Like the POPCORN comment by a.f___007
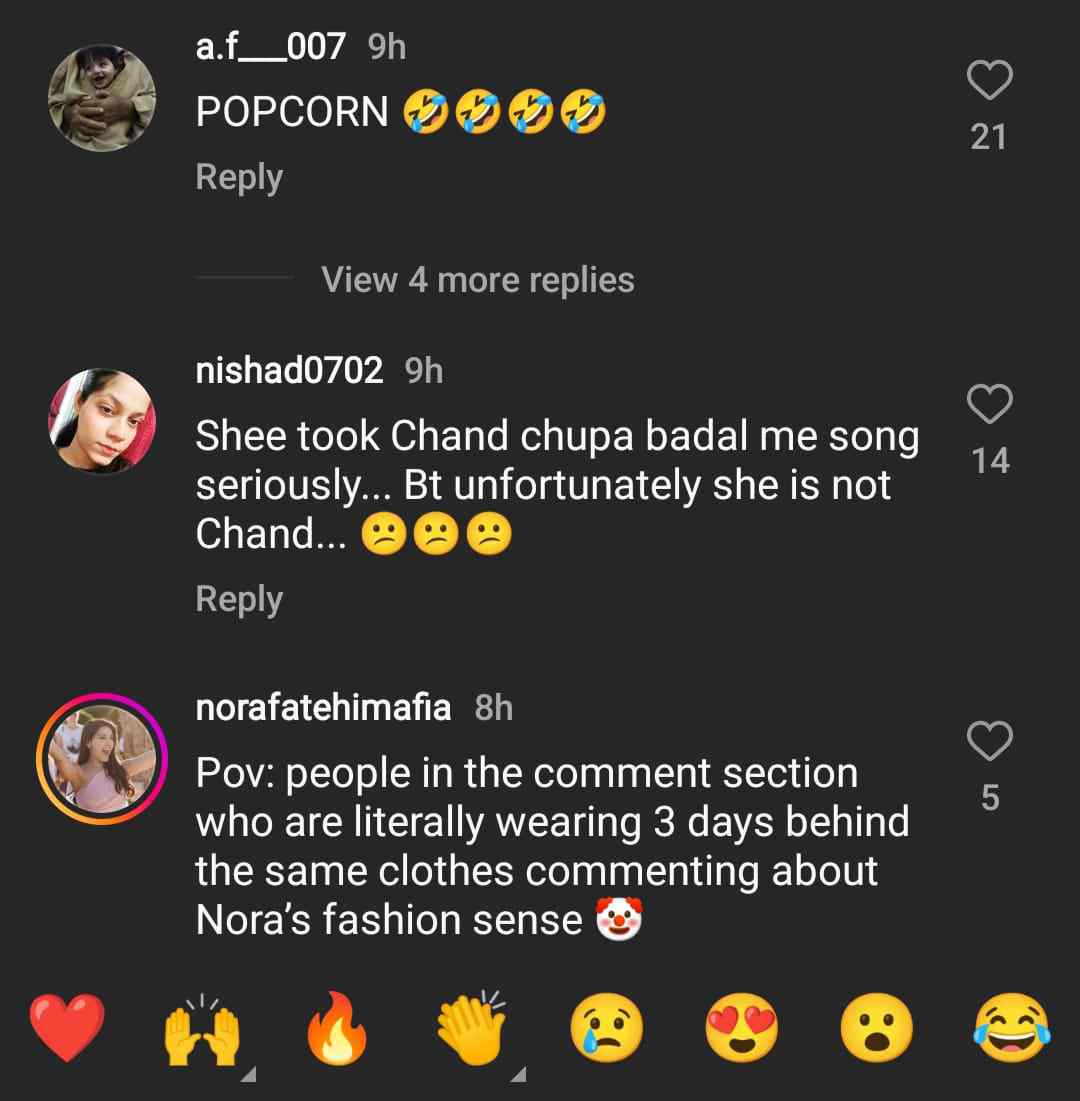Screen dimensions: 1080x1101 [989, 81]
